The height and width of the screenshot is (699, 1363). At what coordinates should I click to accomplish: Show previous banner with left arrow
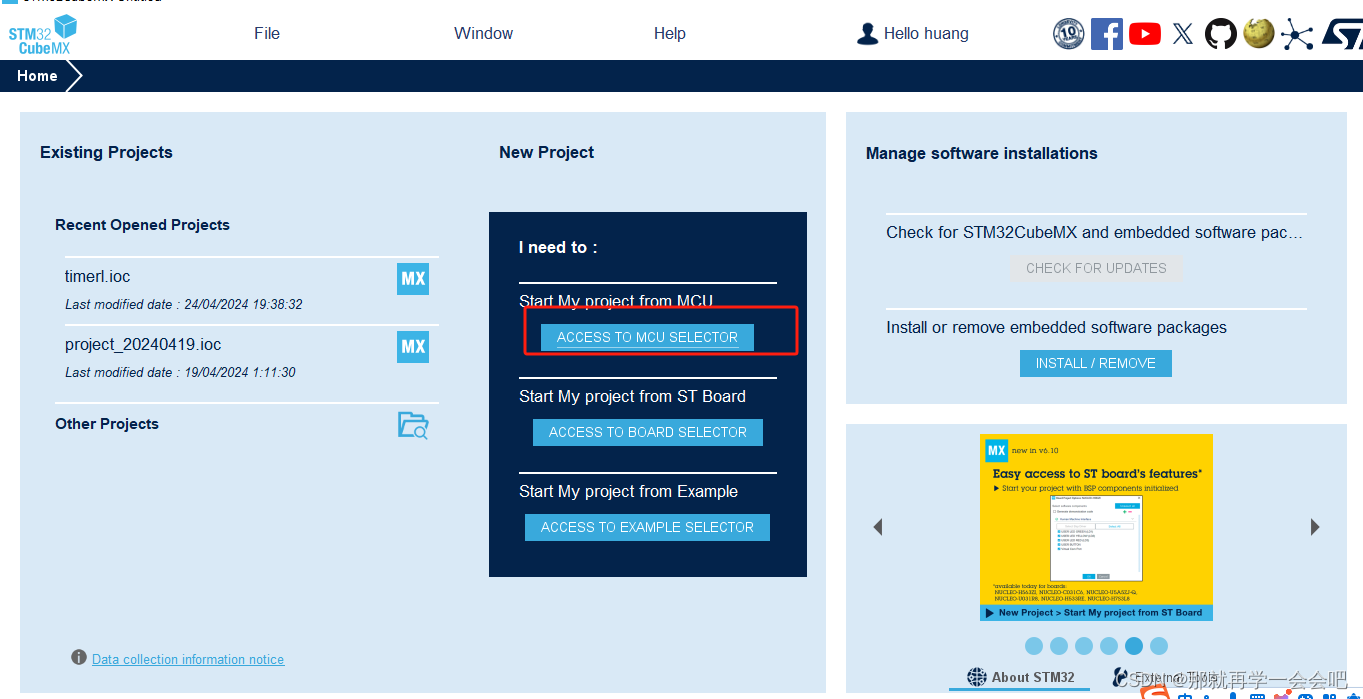(x=878, y=527)
